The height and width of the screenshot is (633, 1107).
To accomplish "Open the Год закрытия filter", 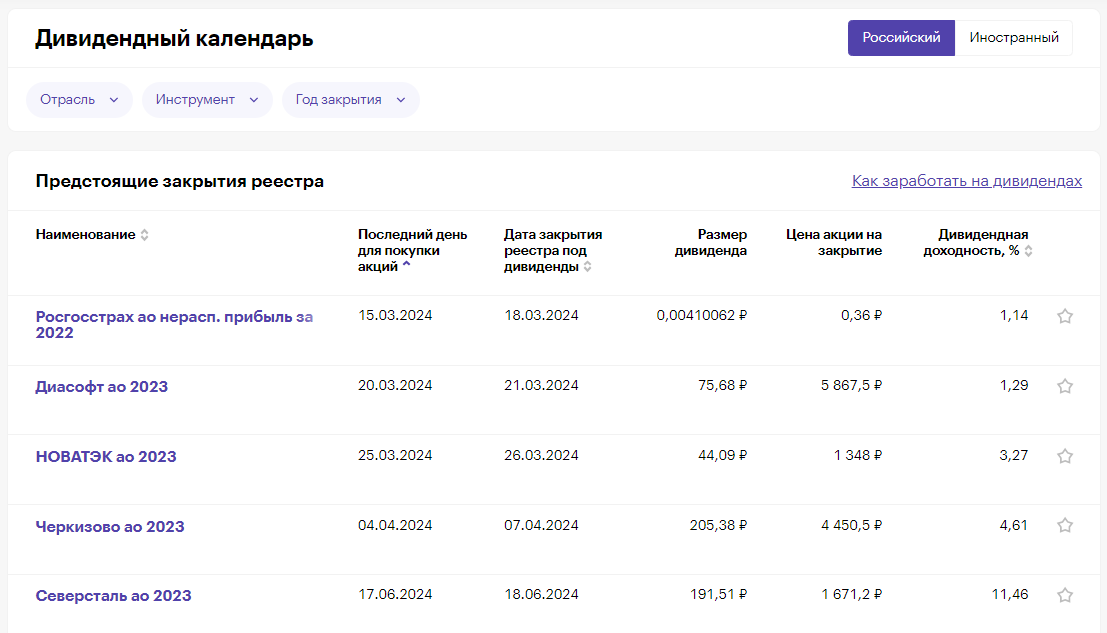I will 350,100.
